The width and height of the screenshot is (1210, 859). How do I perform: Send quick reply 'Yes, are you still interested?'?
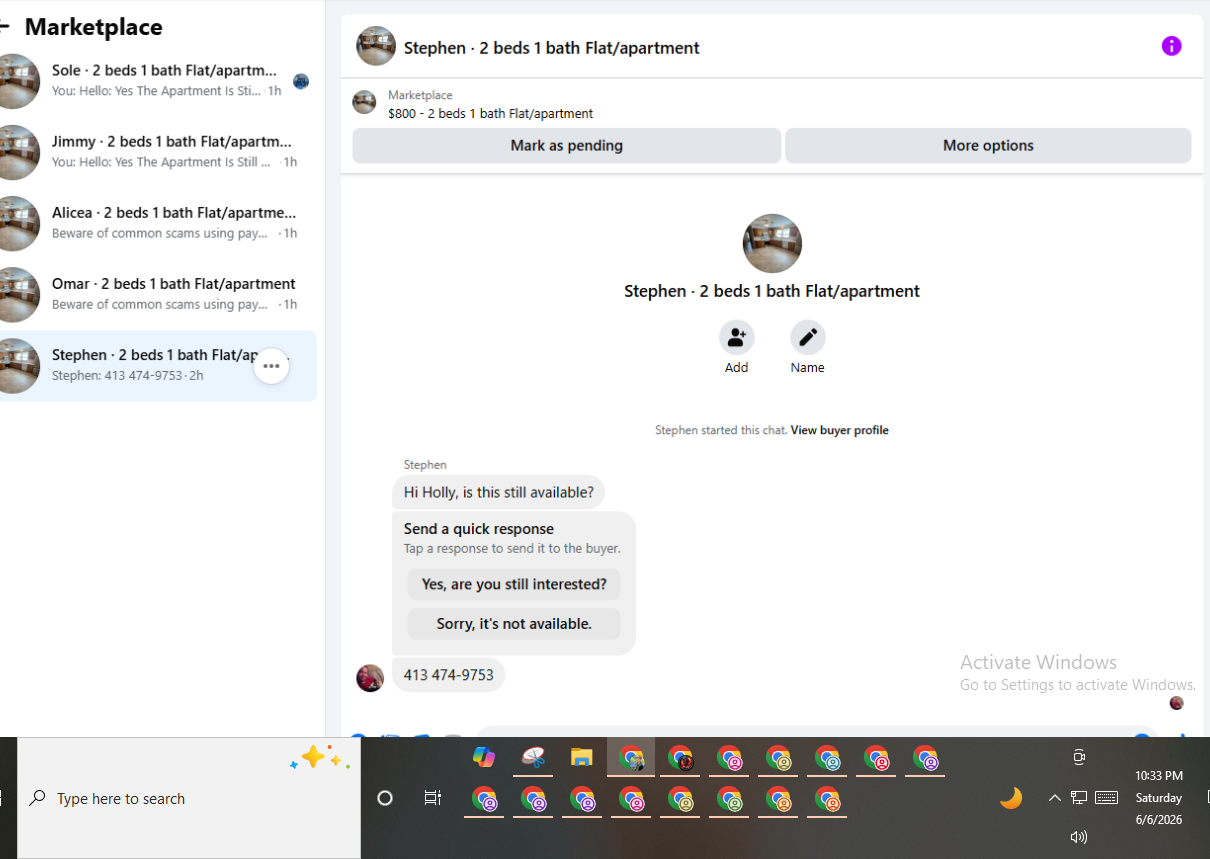click(514, 584)
